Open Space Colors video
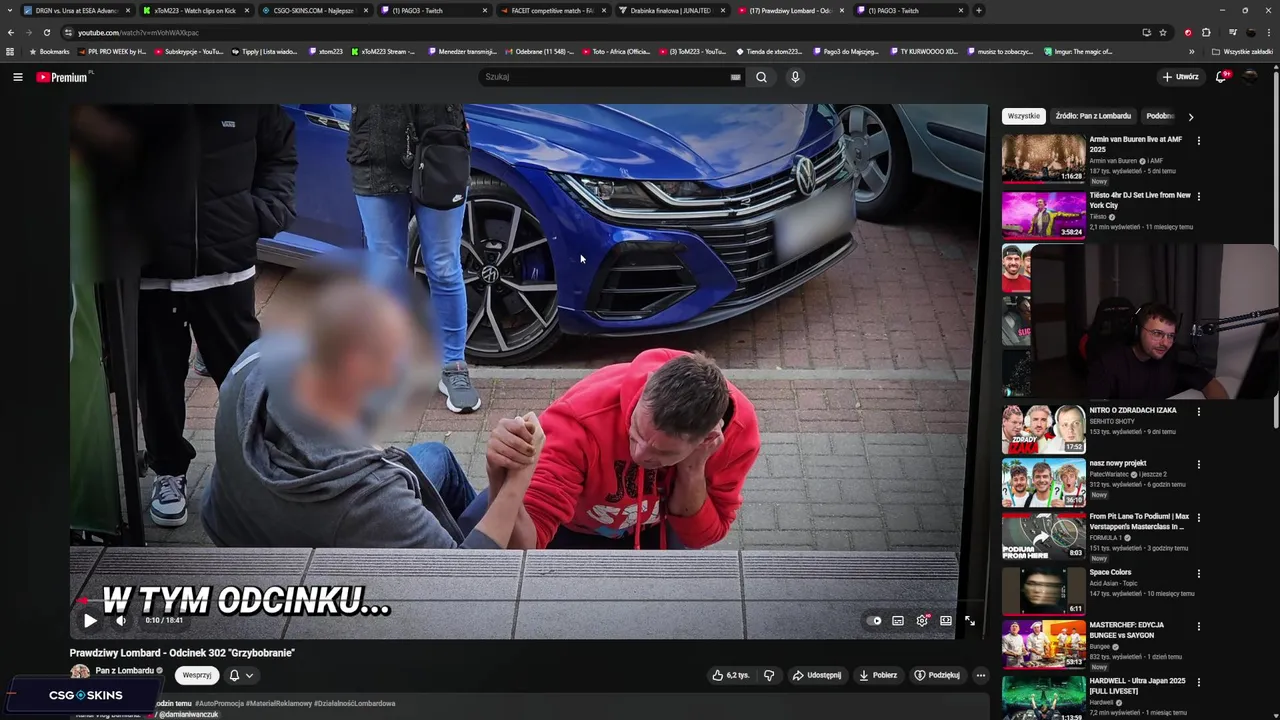 [1043, 590]
